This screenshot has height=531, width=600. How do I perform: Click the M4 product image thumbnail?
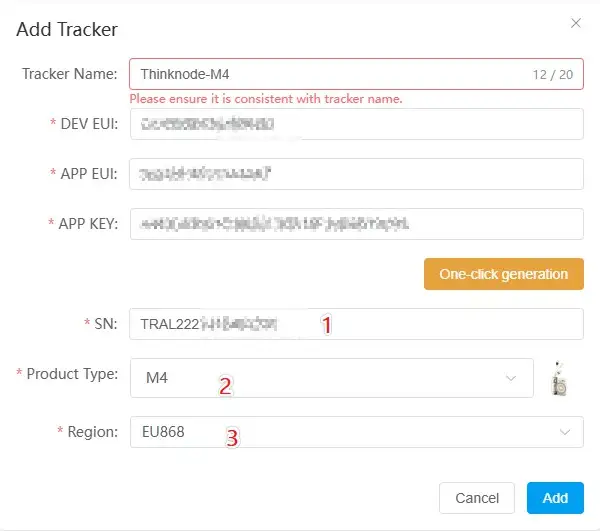[561, 379]
